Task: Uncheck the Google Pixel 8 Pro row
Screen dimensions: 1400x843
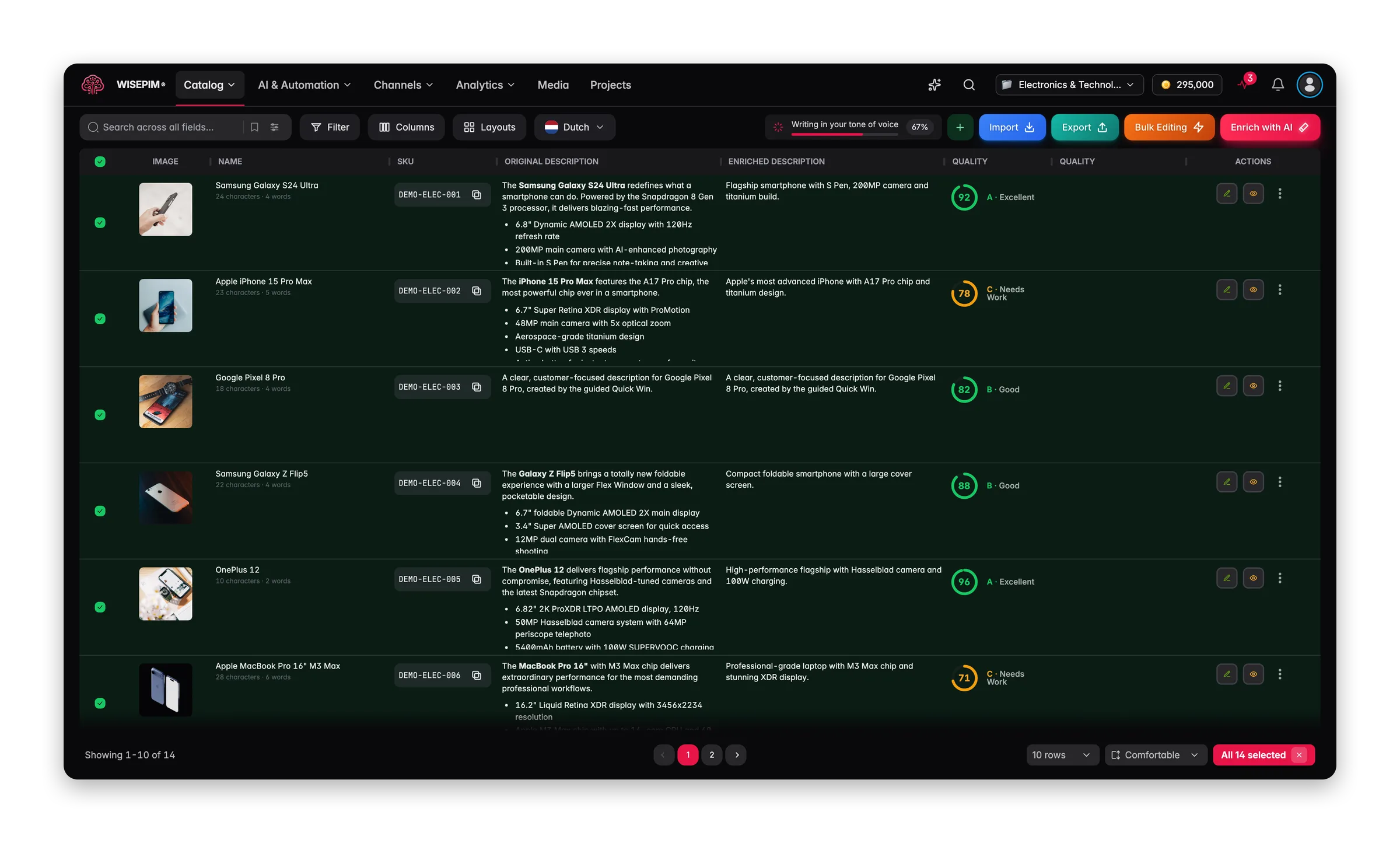Action: pyautogui.click(x=100, y=415)
